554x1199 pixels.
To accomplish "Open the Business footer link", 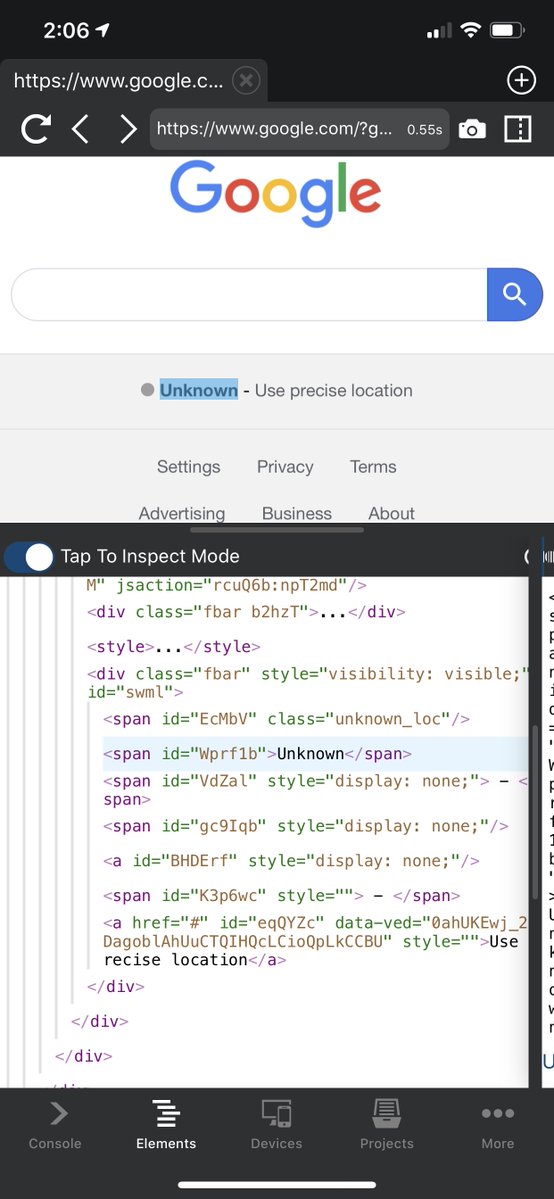I will (297, 513).
